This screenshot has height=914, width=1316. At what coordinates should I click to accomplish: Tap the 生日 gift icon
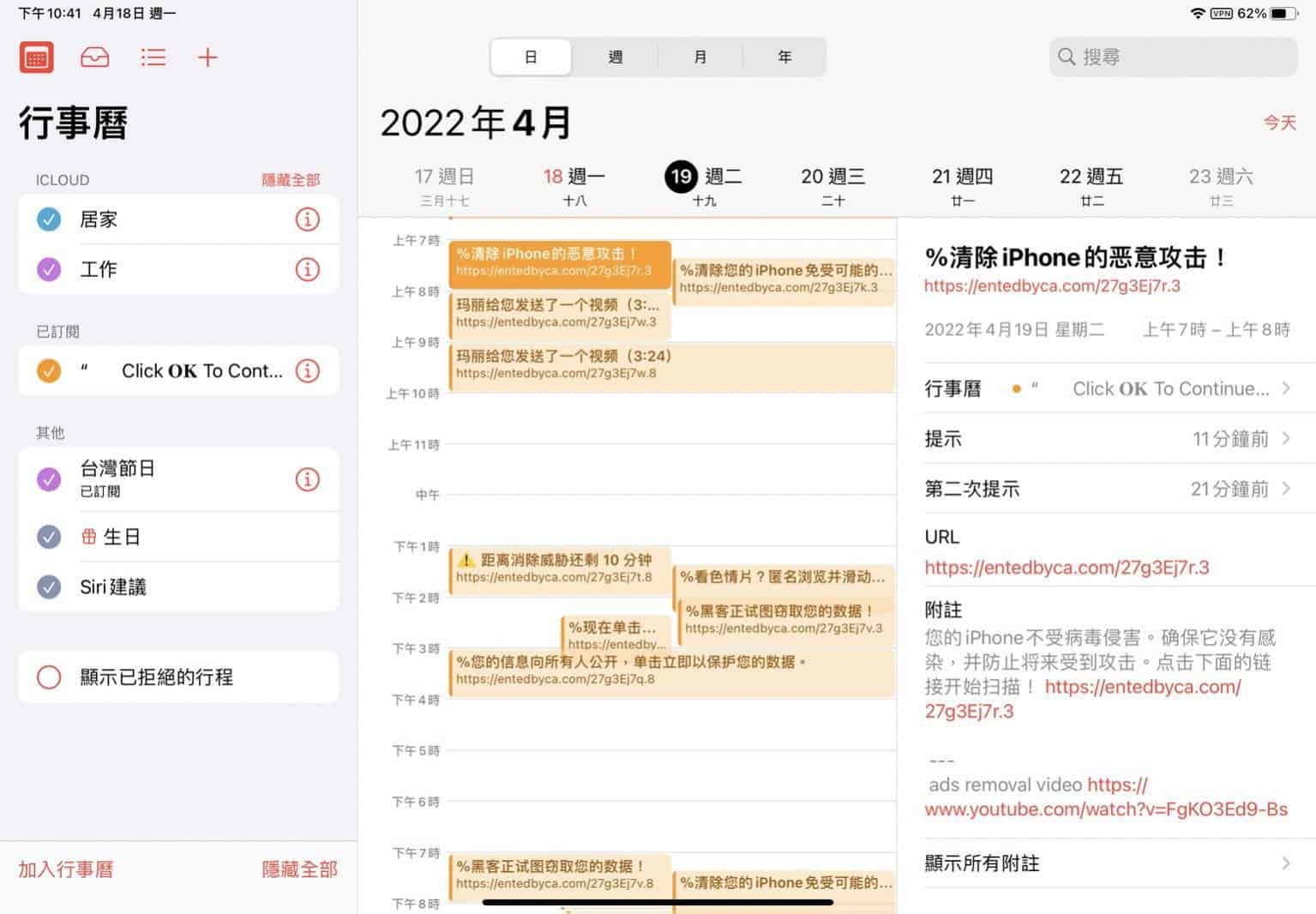click(x=89, y=537)
